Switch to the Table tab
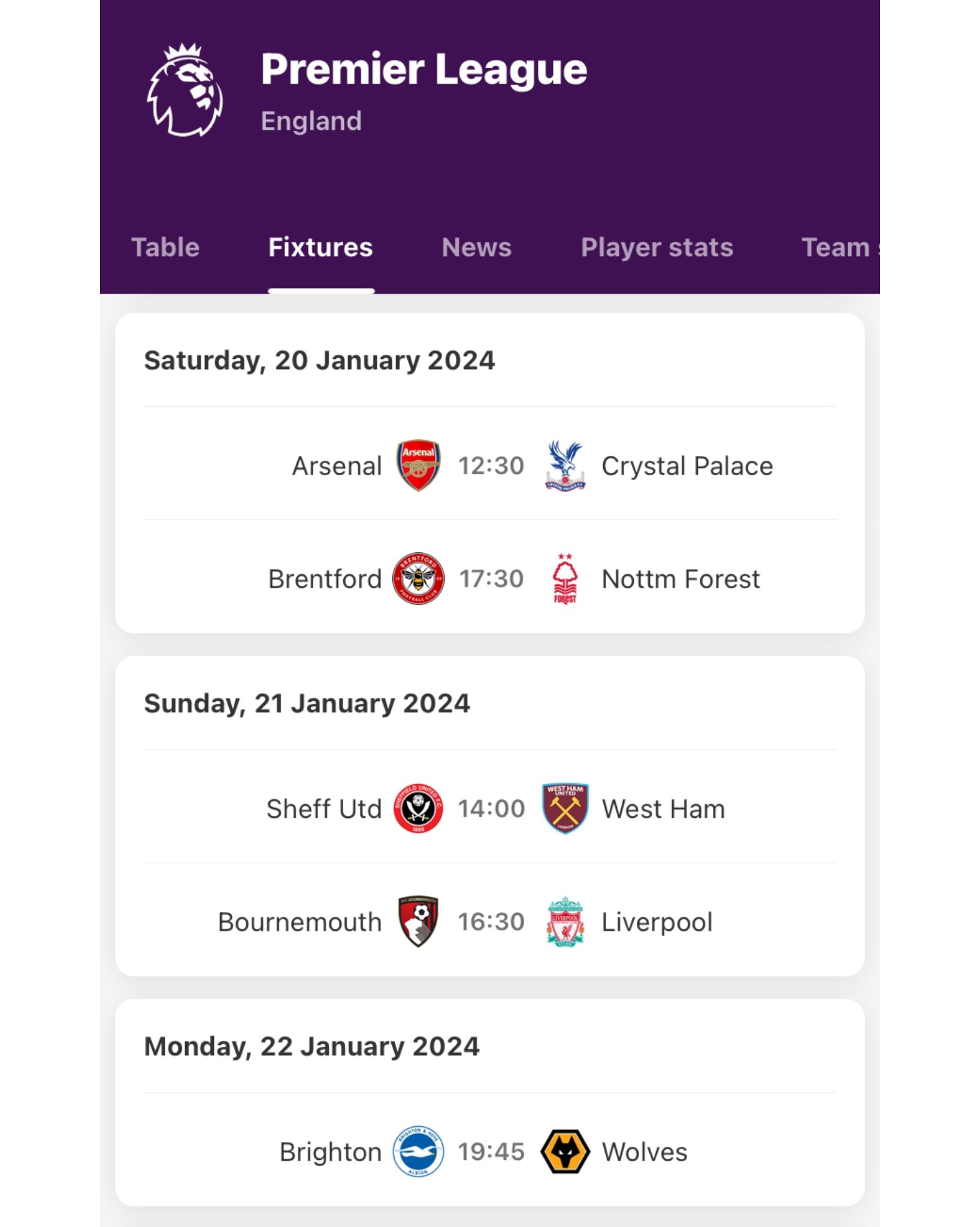980x1227 pixels. (x=165, y=247)
